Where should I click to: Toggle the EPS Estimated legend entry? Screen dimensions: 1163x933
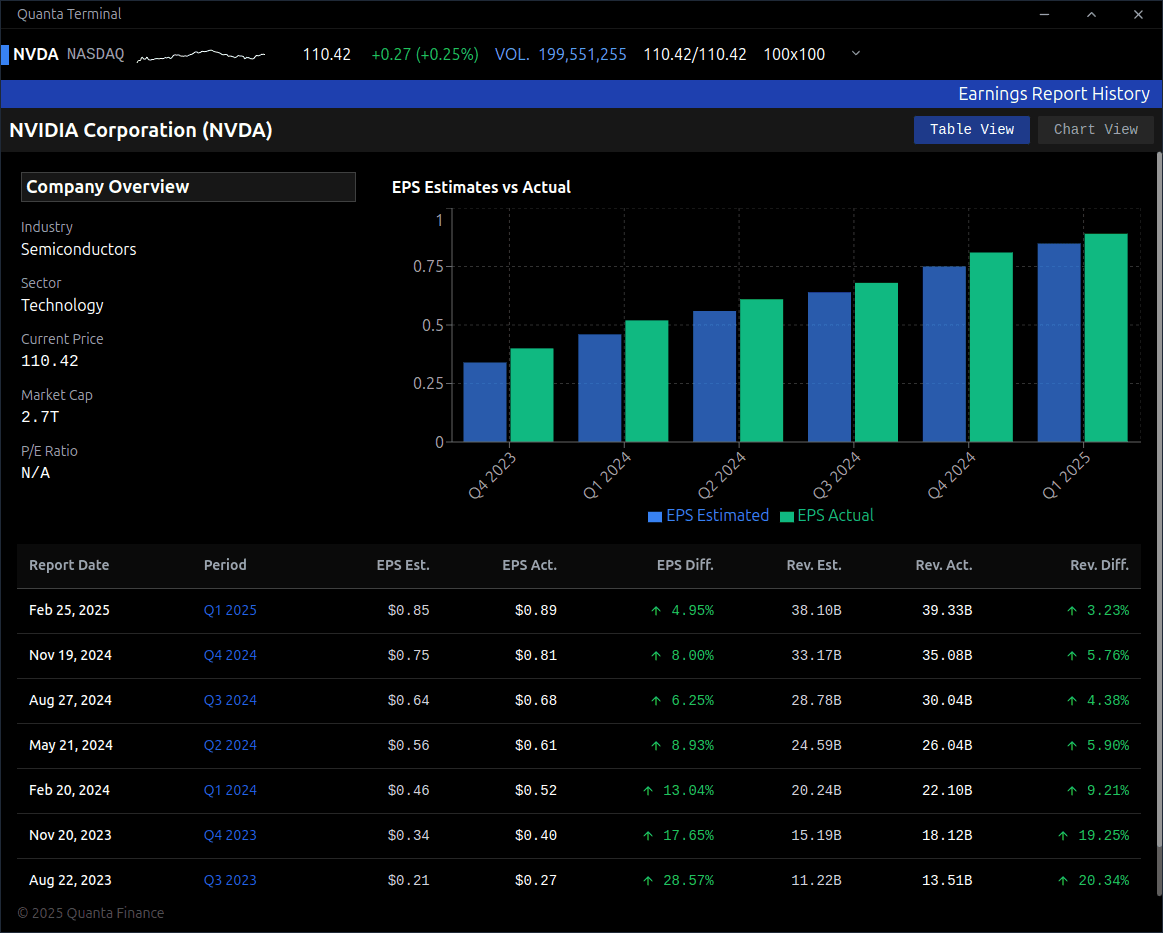(708, 515)
